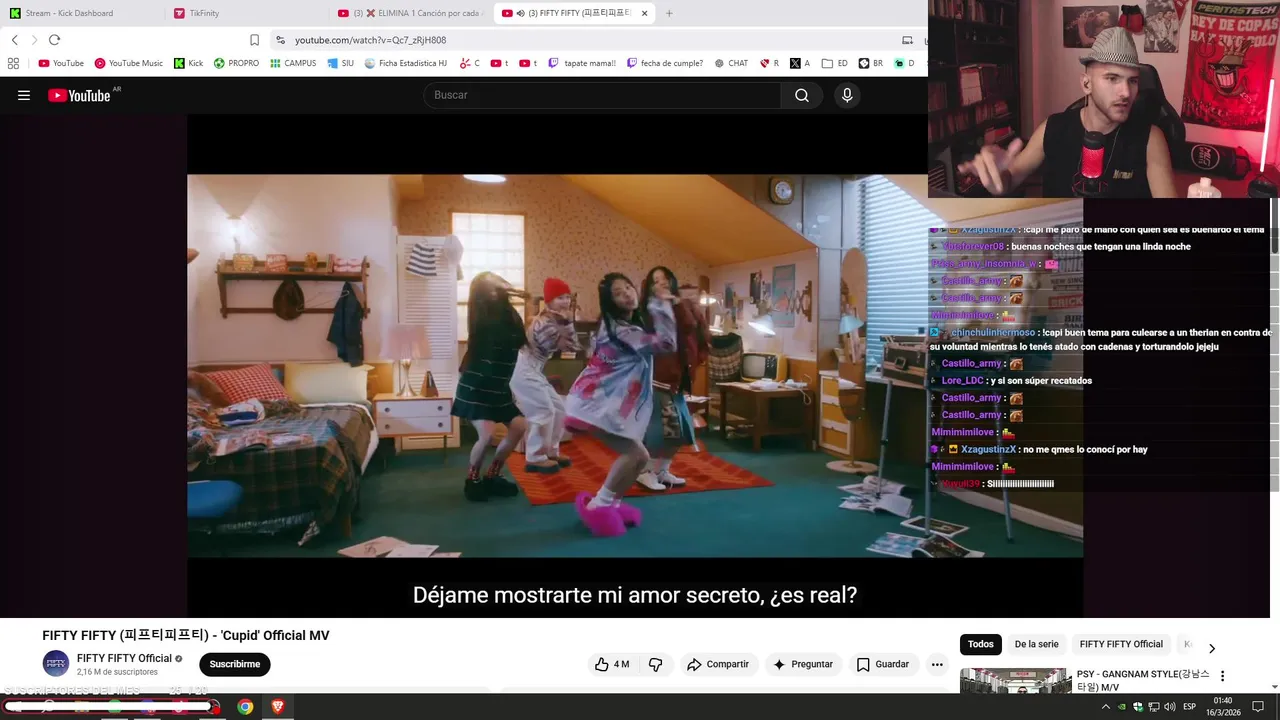This screenshot has width=1280, height=720.
Task: Close the FIFTY FIFTY browser tab
Action: (644, 13)
